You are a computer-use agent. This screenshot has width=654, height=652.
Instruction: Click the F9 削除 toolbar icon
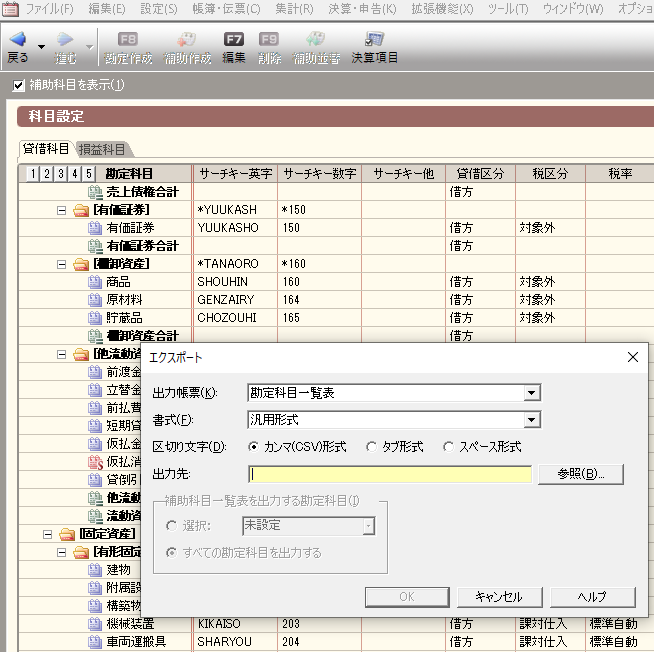pos(269,39)
